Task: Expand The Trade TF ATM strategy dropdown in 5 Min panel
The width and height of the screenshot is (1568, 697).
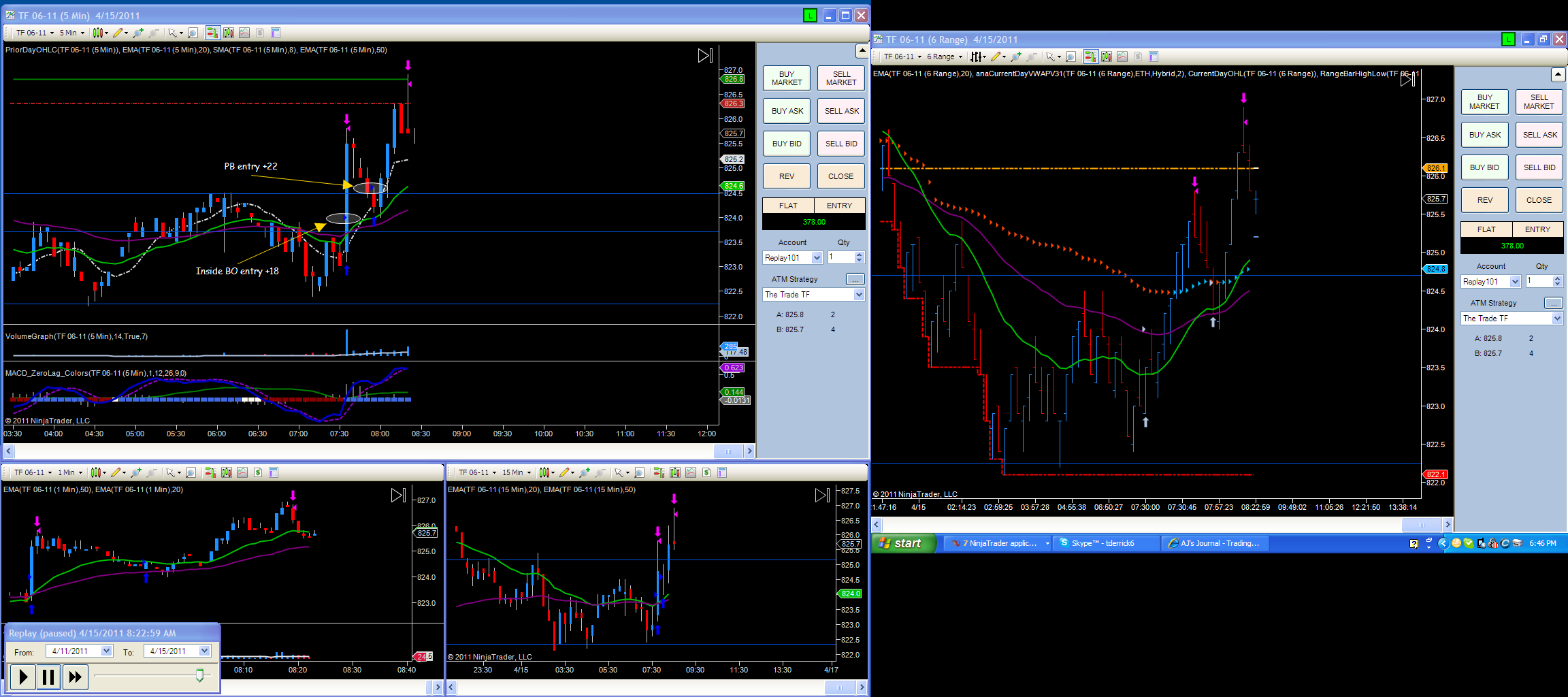Action: 859,295
